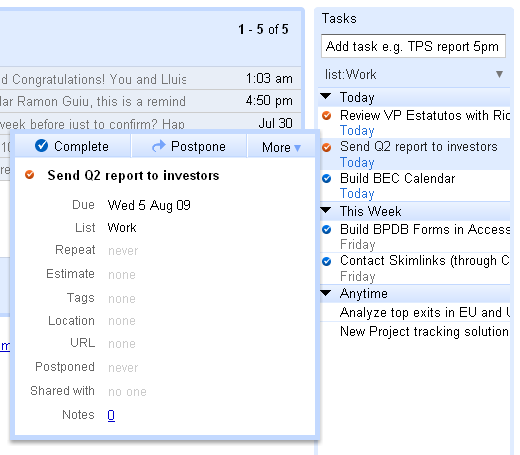Screen dimensions: 520x455
Task: Select New Project tracking solution task
Action: tap(415, 331)
